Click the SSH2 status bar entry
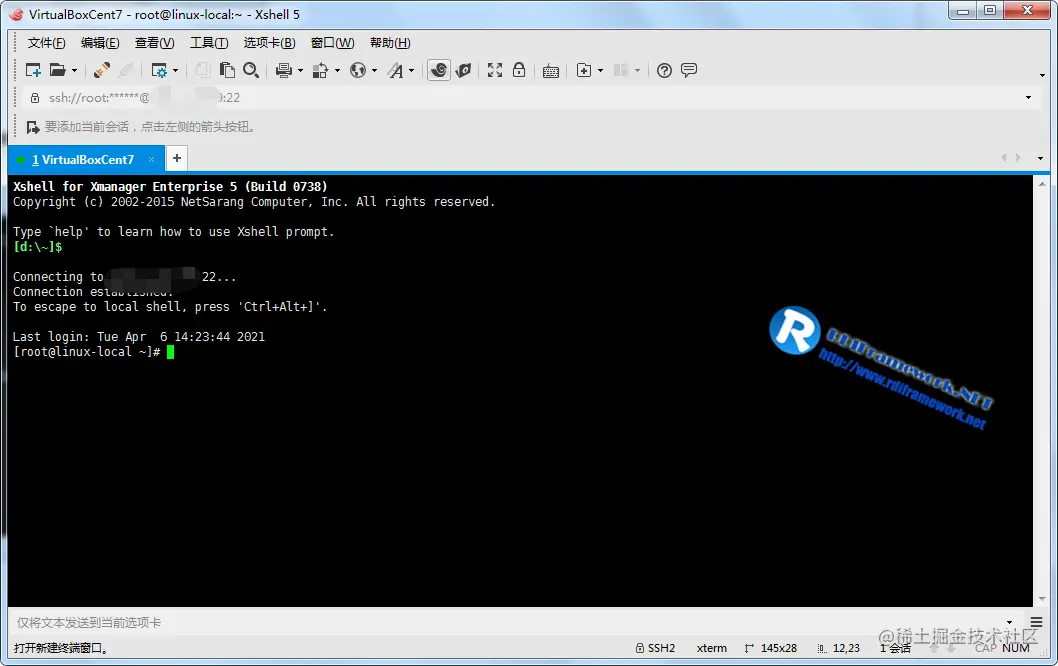 pyautogui.click(x=655, y=648)
